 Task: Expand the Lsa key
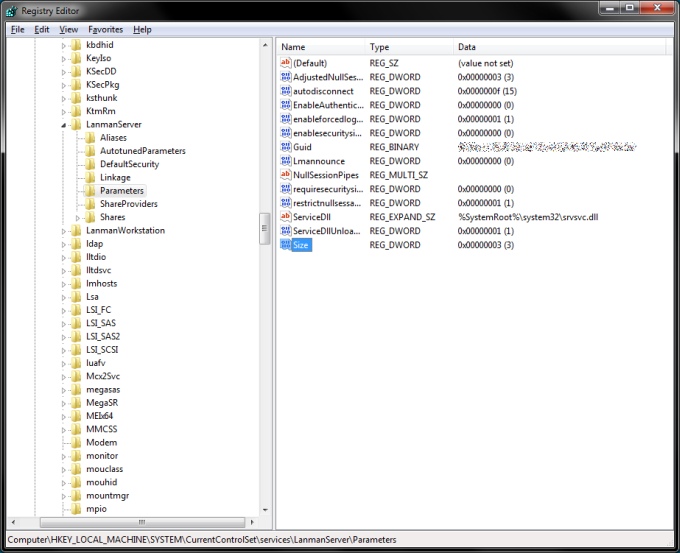[x=64, y=298]
